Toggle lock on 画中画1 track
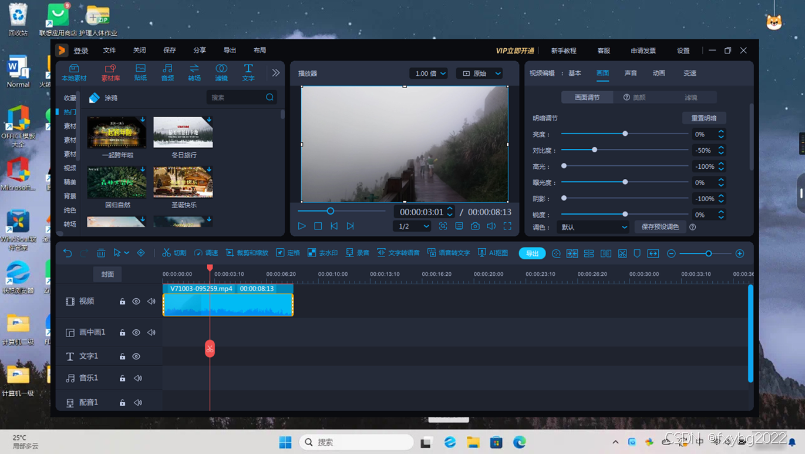Image resolution: width=805 pixels, height=454 pixels. click(x=123, y=331)
